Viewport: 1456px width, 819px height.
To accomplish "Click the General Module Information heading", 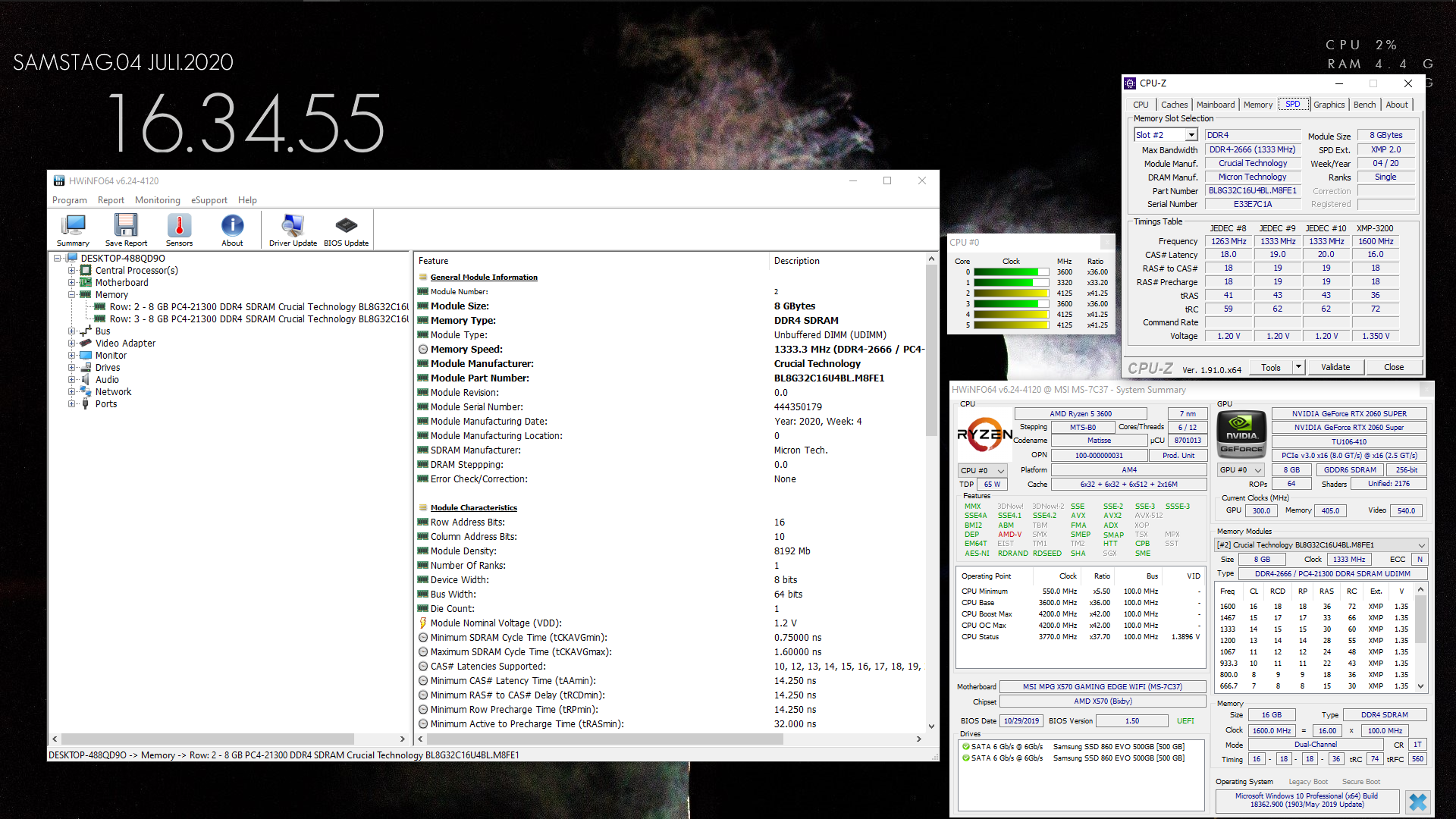I will (x=484, y=278).
